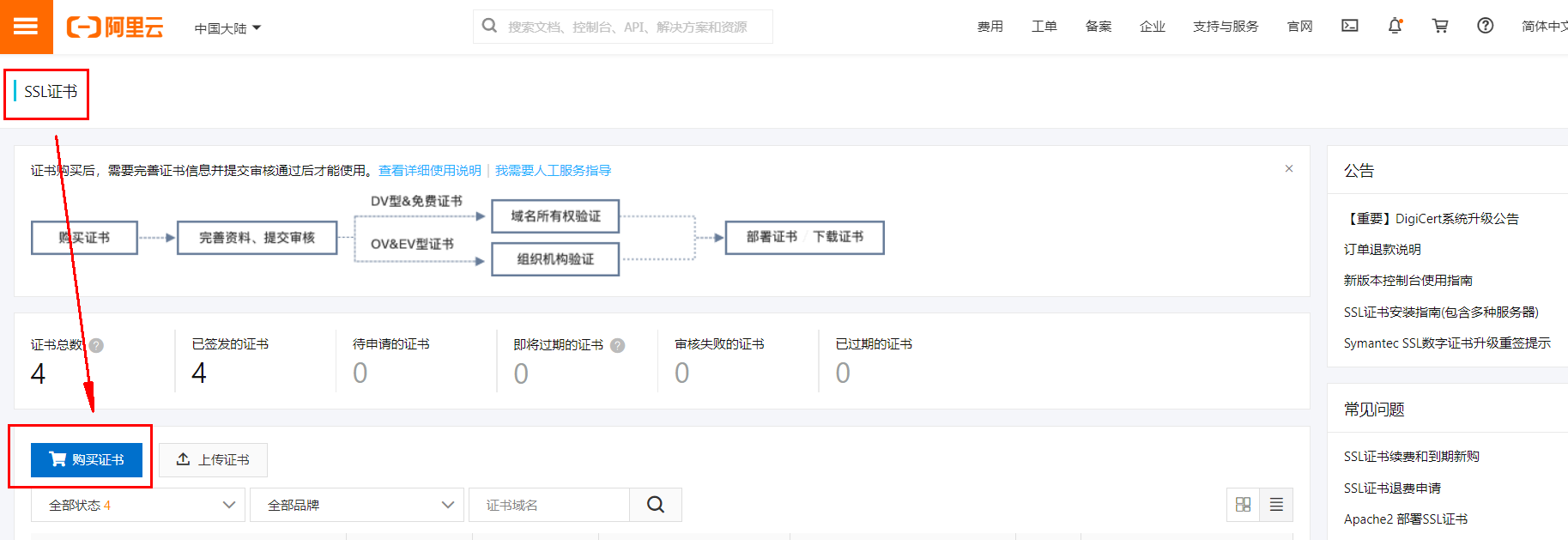1568x540 pixels.
Task: Open SSL证书续费和到期新购 FAQ
Action: 1411,457
